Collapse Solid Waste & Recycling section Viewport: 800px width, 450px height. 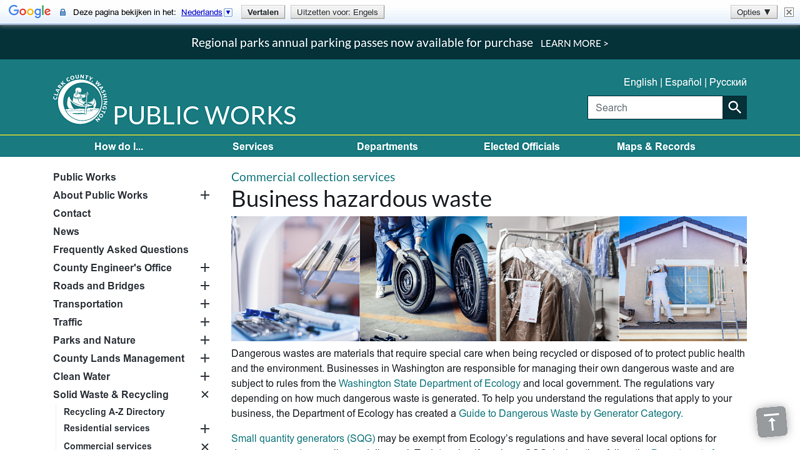tap(205, 394)
